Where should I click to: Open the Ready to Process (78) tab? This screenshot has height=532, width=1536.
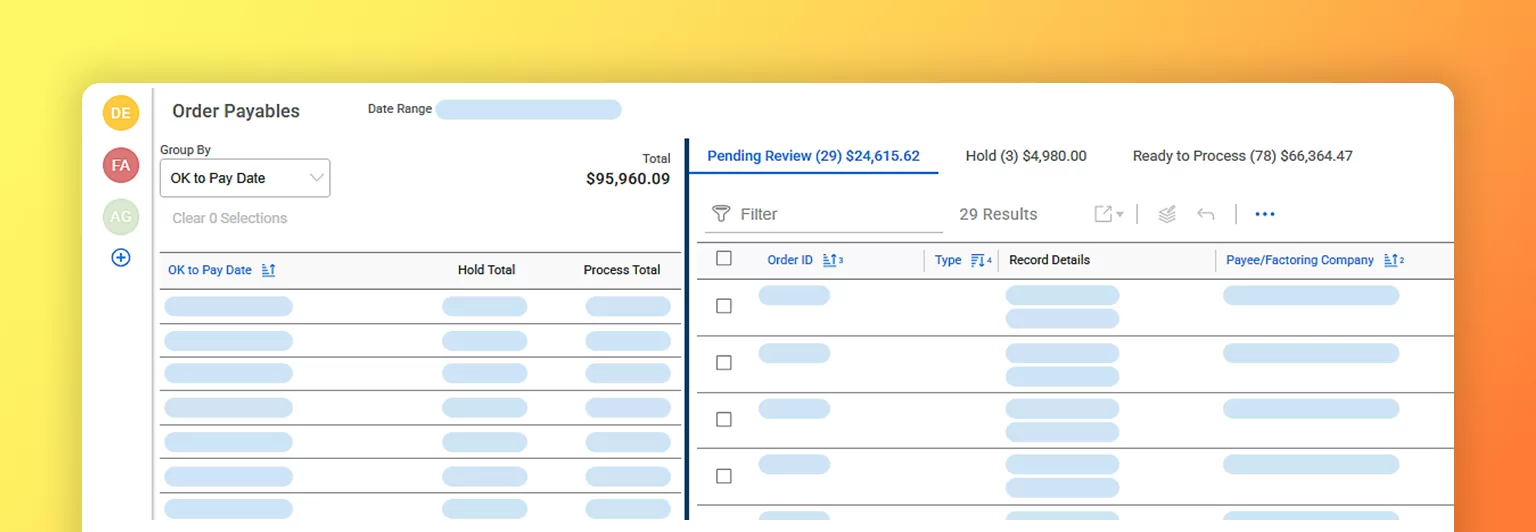coord(1242,156)
